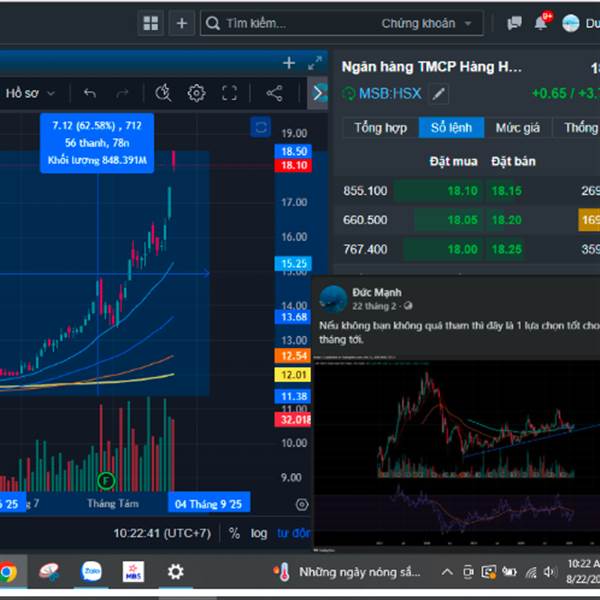The width and height of the screenshot is (600, 600).
Task: Open chart settings gear
Action: (x=196, y=93)
